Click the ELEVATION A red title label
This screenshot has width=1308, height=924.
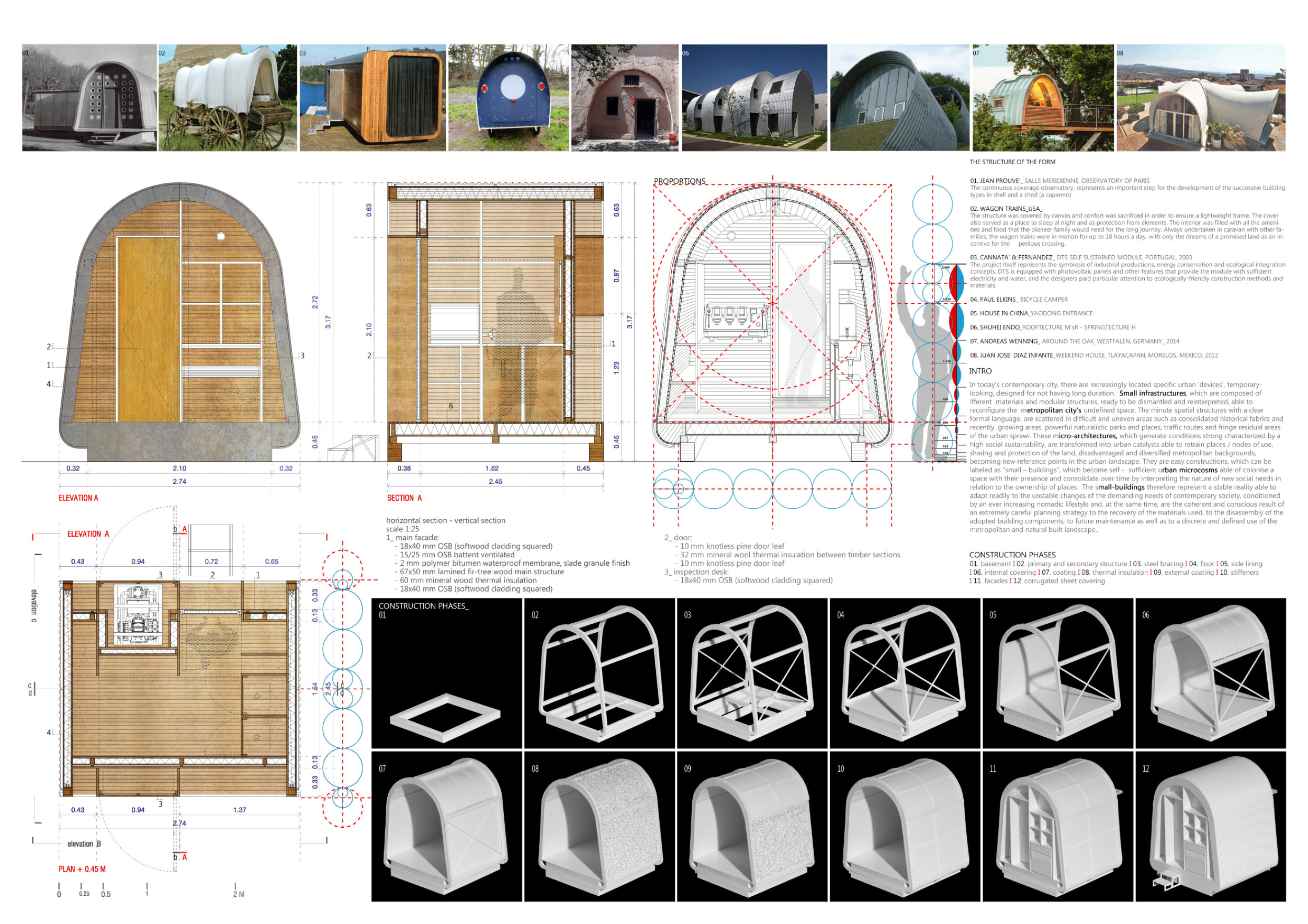(78, 498)
